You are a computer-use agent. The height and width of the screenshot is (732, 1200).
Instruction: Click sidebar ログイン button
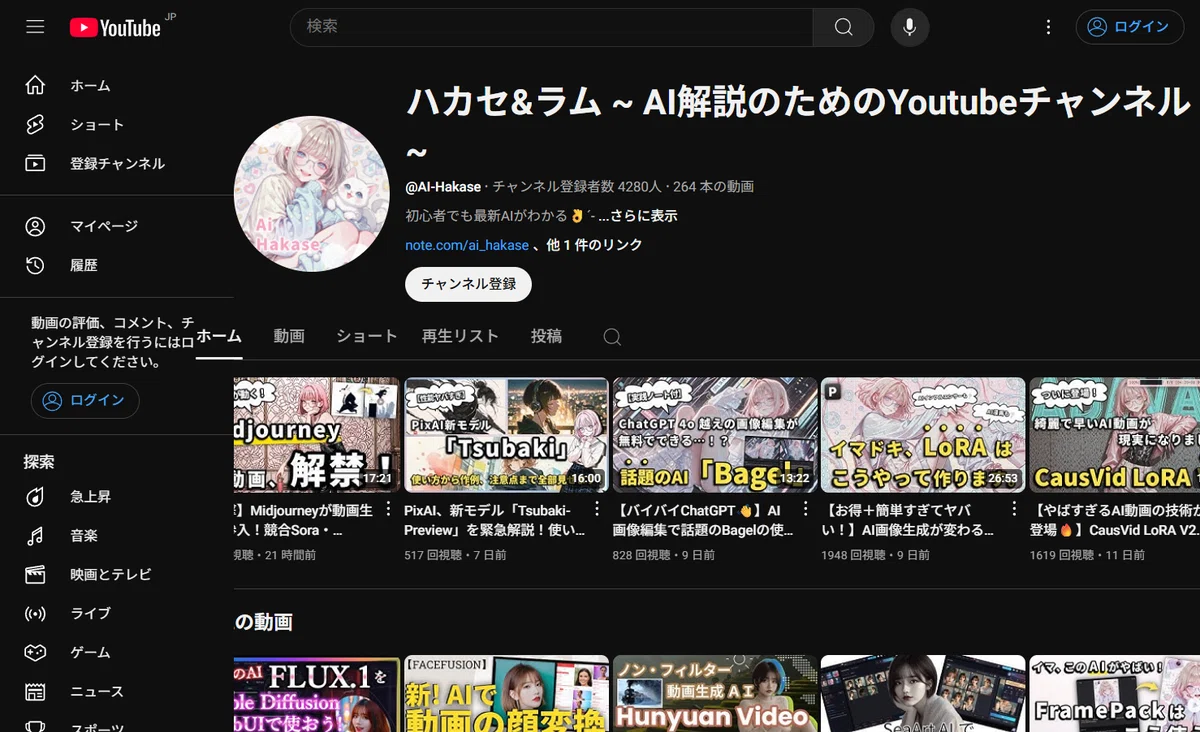pyautogui.click(x=85, y=401)
